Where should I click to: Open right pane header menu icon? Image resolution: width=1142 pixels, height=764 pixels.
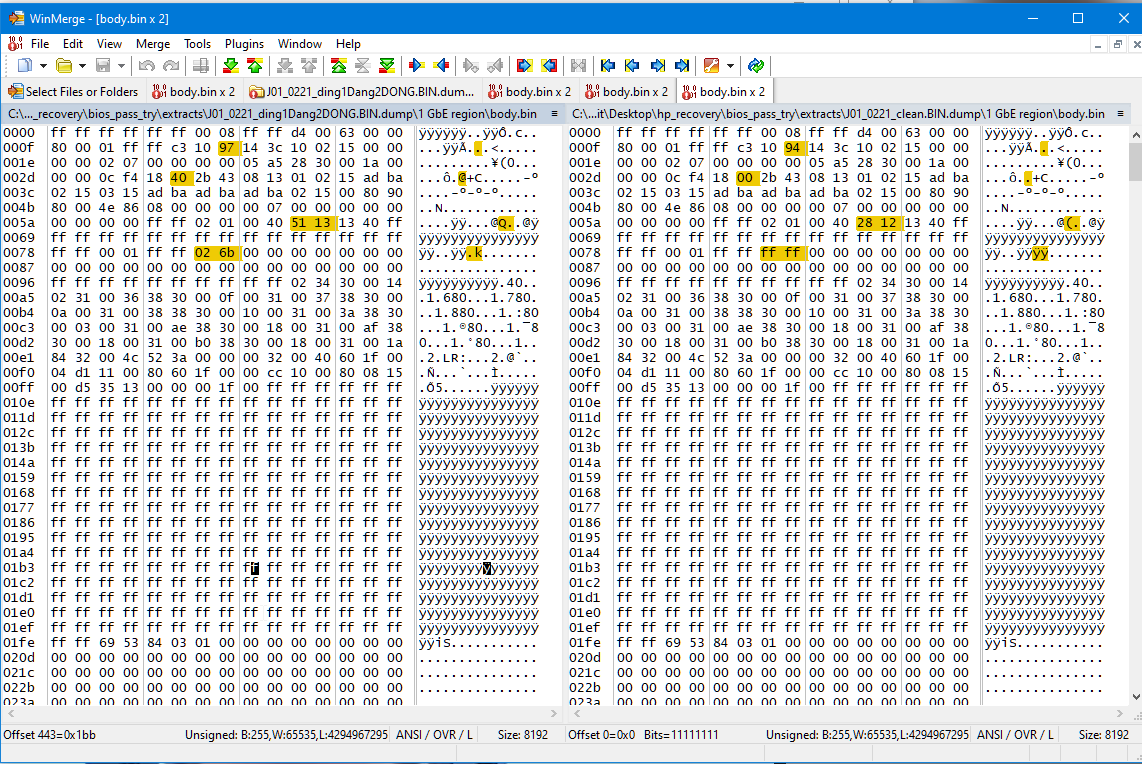pos(1120,114)
